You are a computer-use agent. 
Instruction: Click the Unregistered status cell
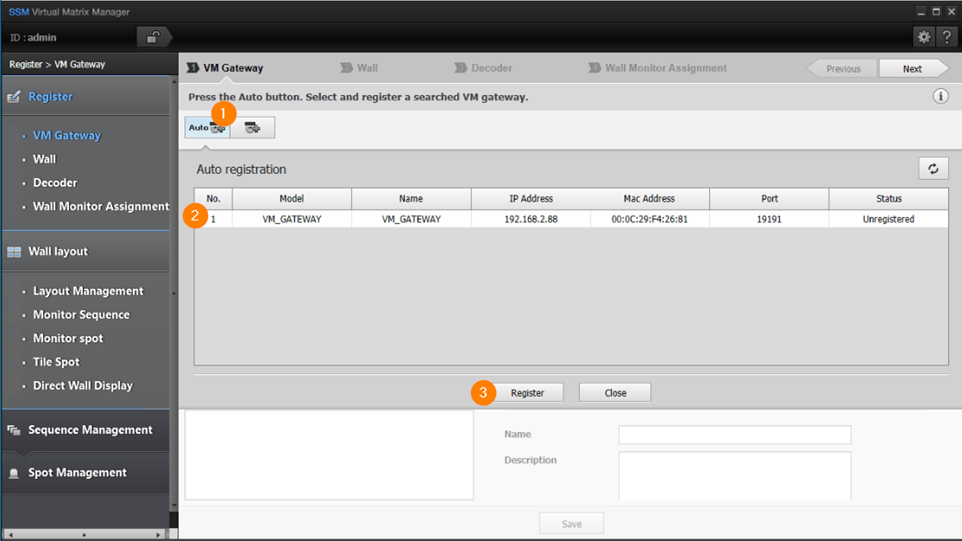[888, 219]
